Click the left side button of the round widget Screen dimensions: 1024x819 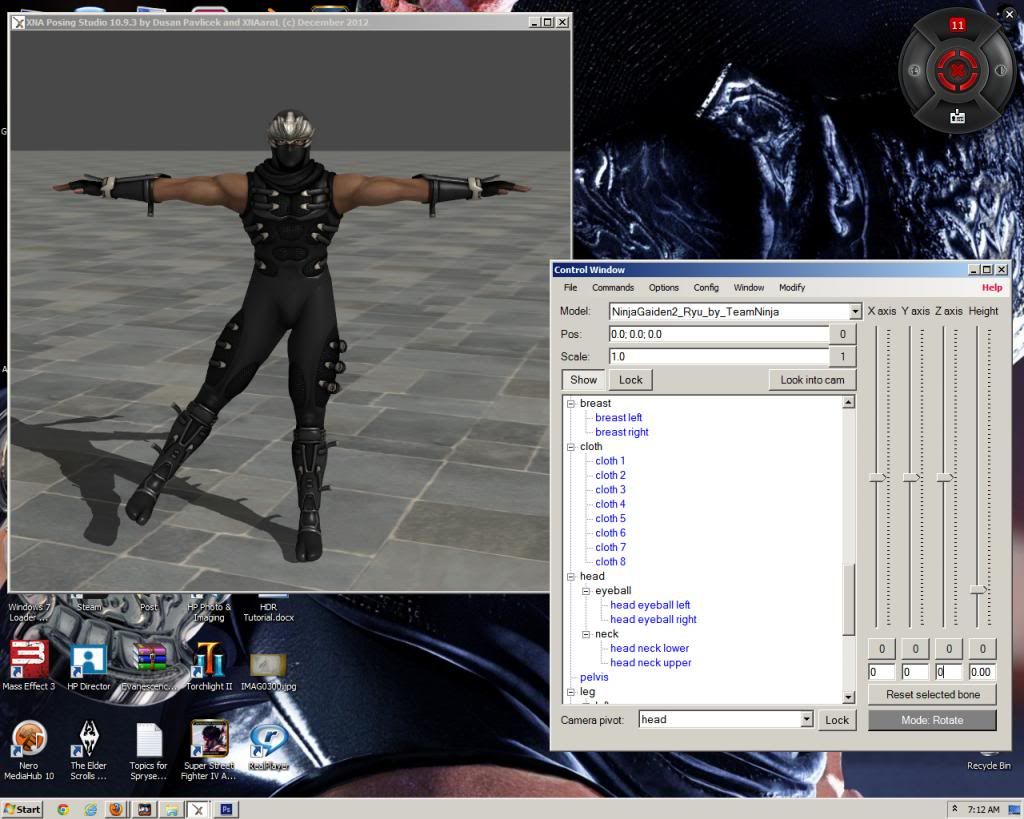[914, 70]
